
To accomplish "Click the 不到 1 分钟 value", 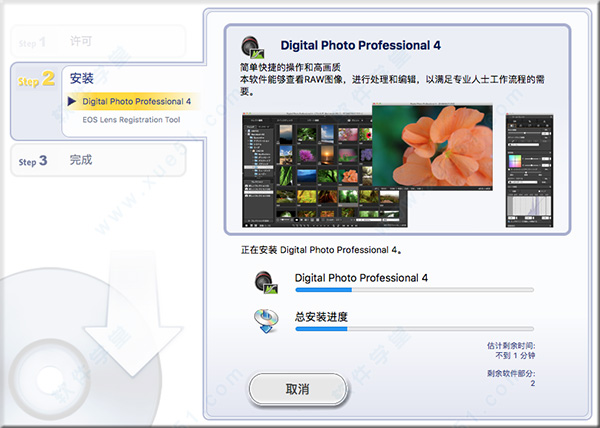I will point(515,356).
